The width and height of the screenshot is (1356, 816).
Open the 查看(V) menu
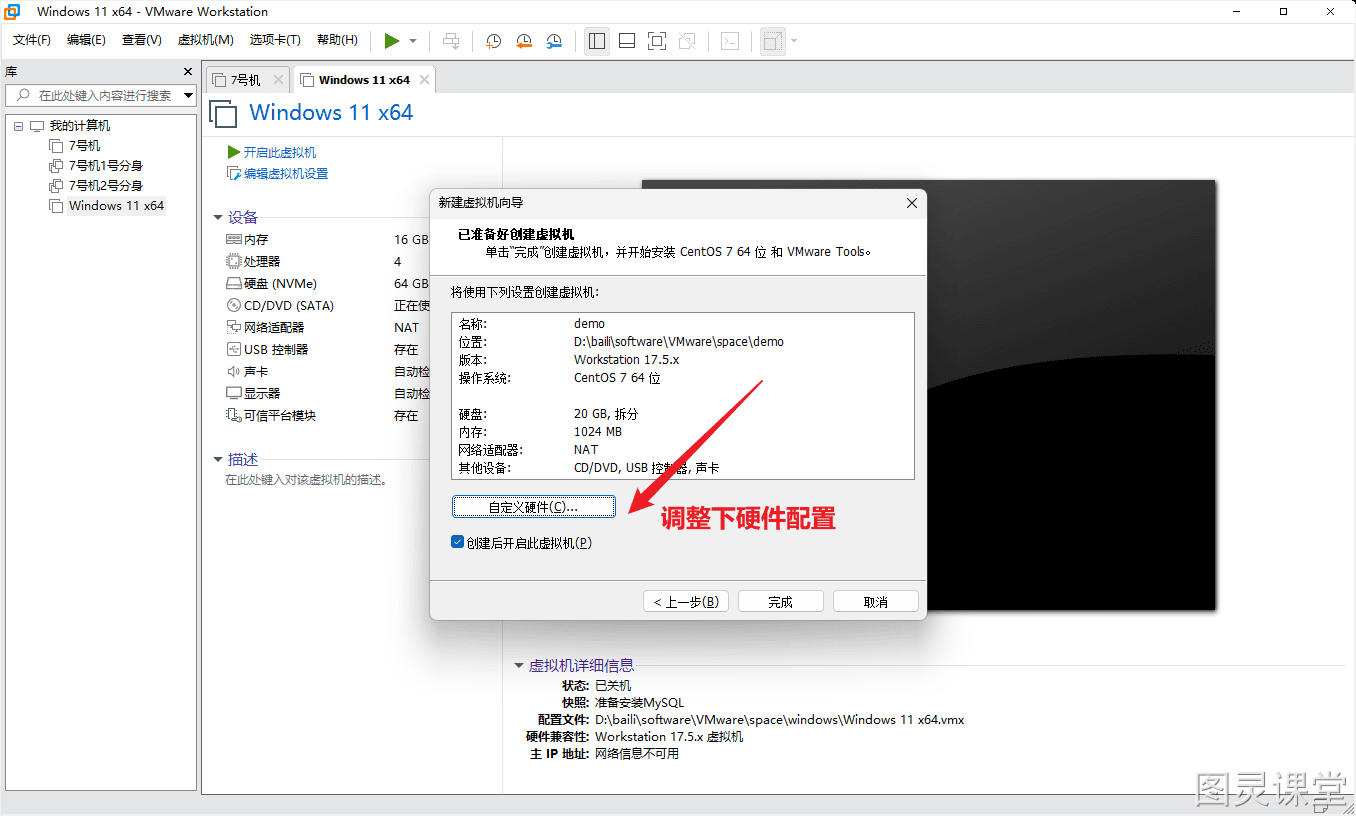(142, 40)
